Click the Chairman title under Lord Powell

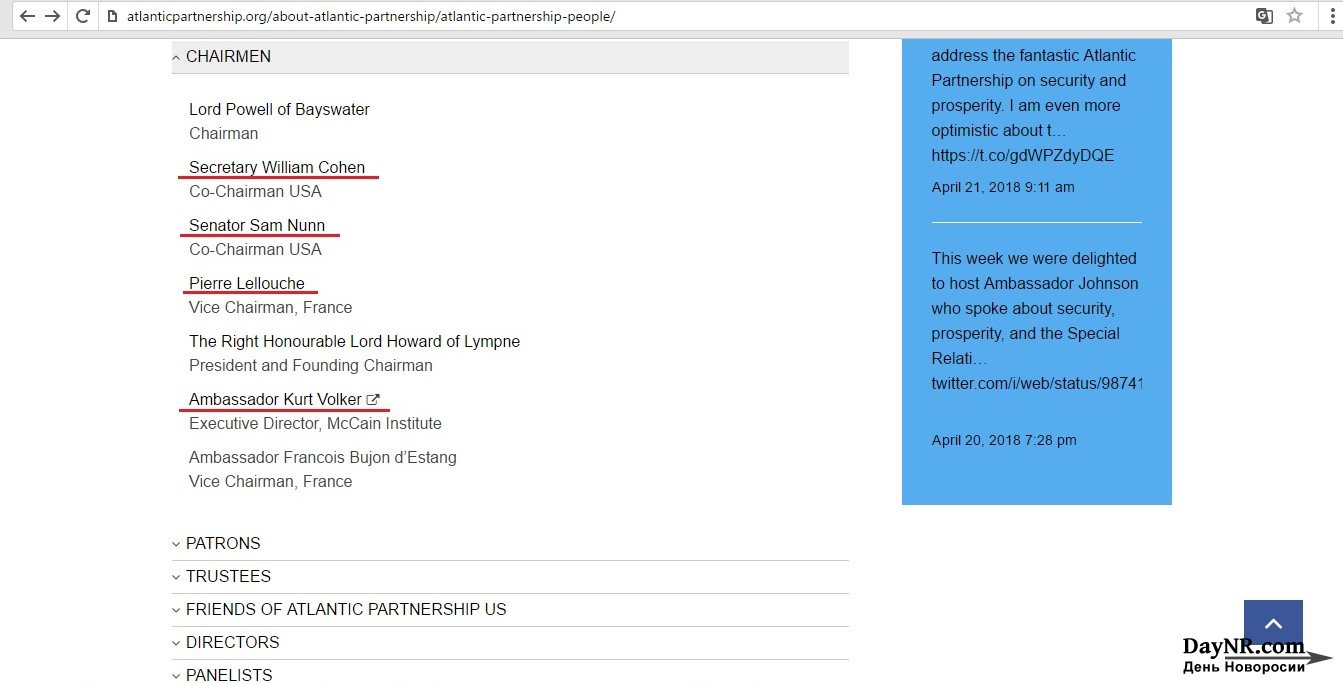click(x=224, y=133)
